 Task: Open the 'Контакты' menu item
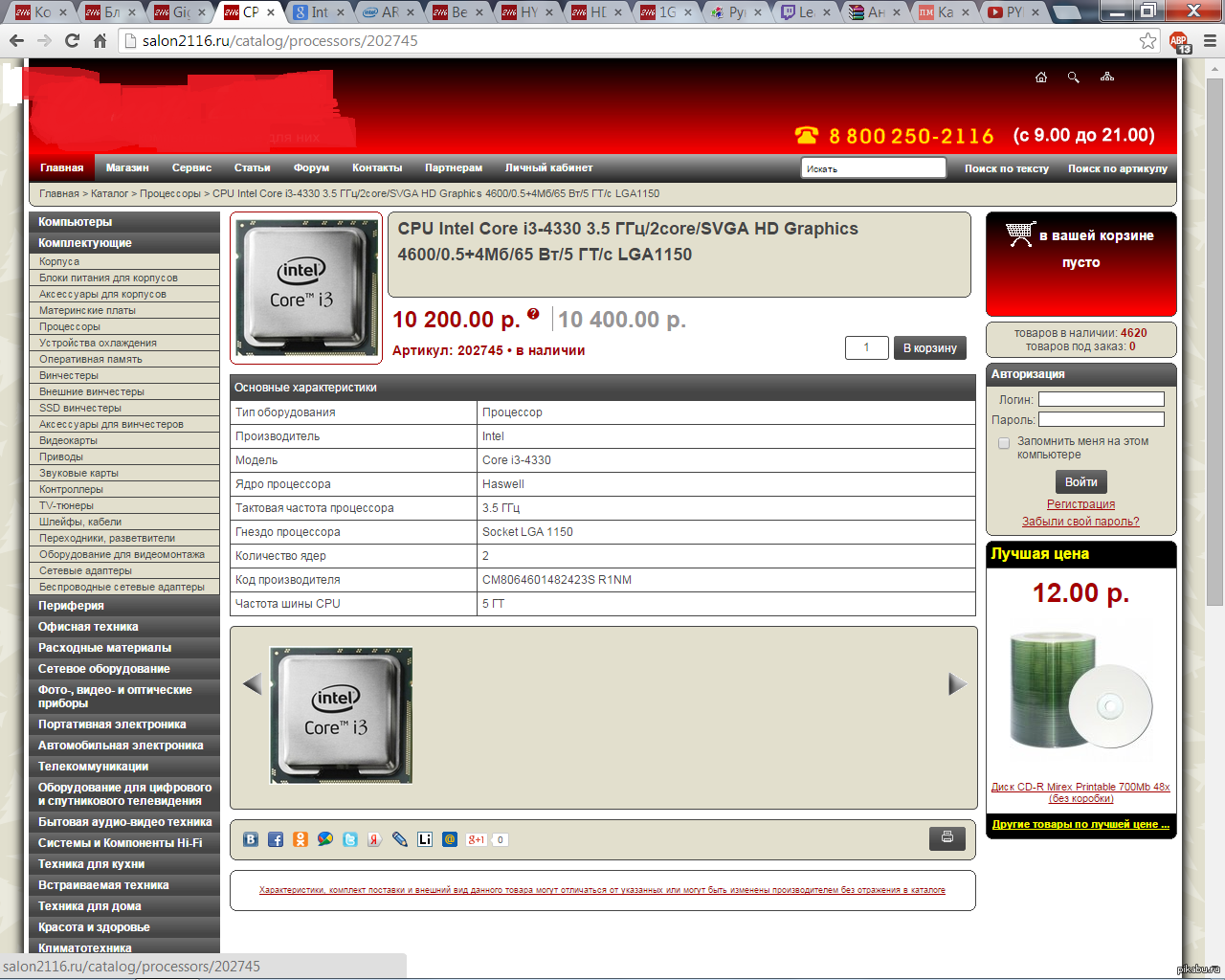377,167
